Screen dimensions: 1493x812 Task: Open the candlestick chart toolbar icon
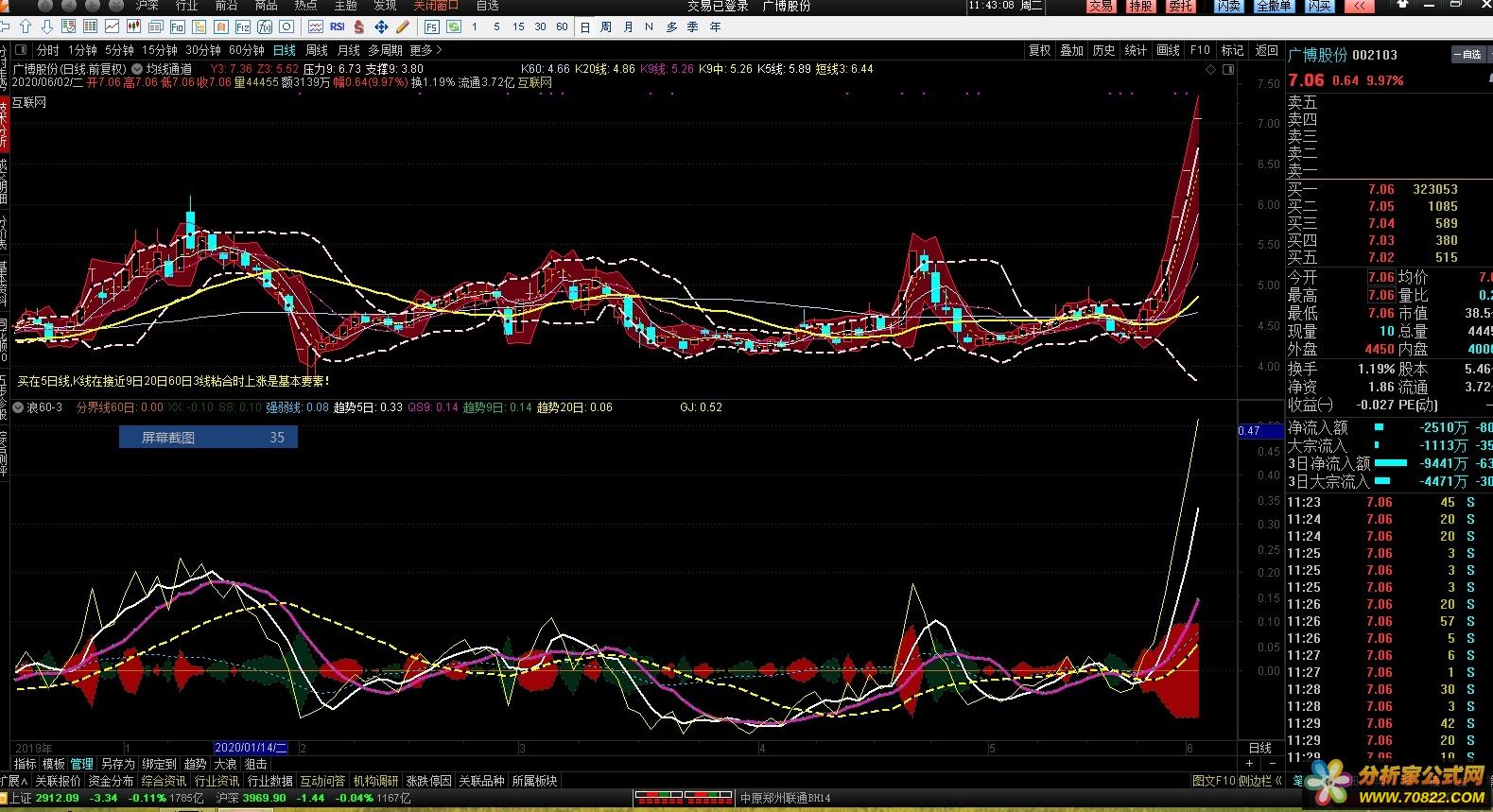point(134,26)
